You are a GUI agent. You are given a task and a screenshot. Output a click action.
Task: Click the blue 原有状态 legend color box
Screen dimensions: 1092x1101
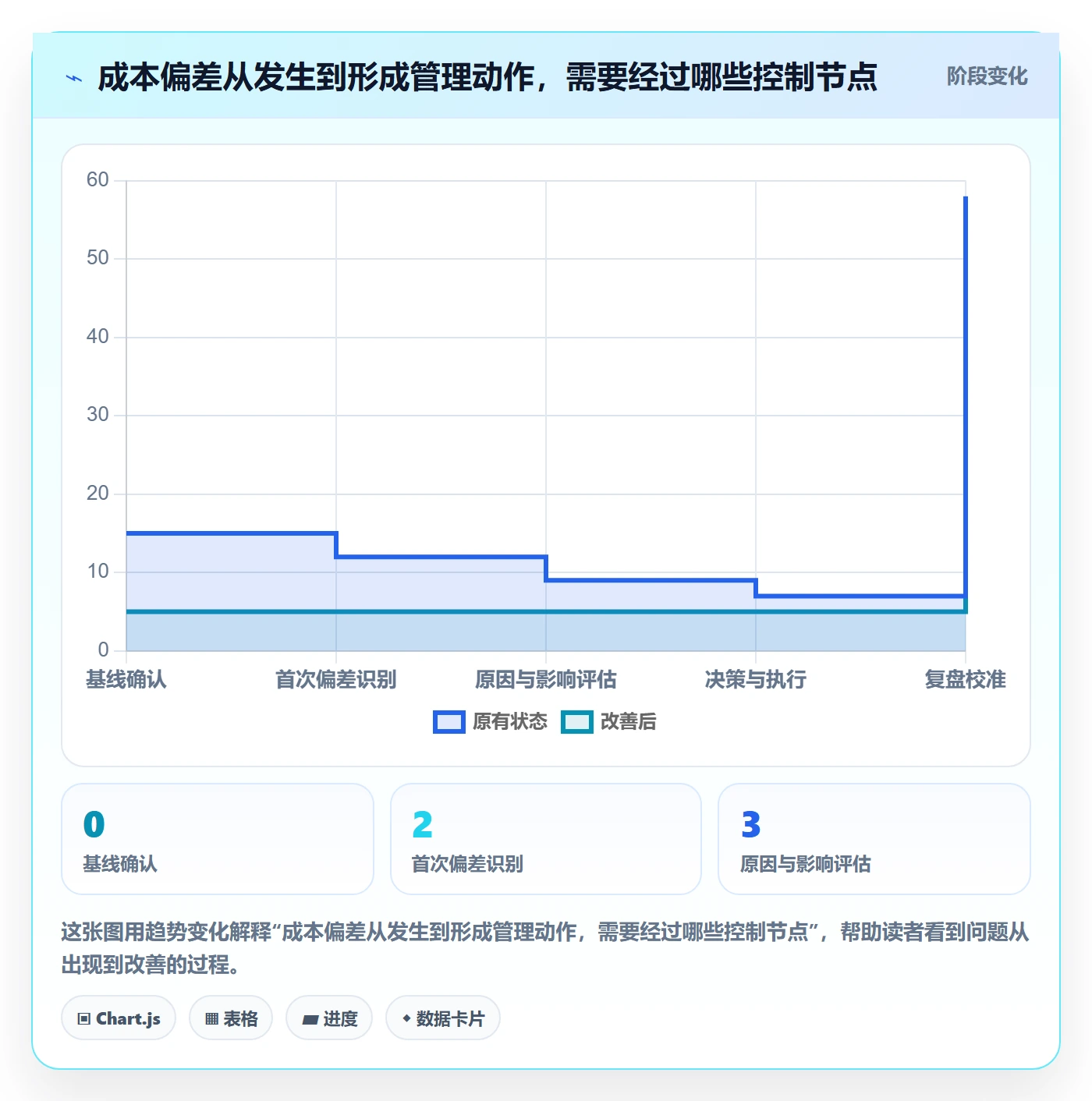click(449, 722)
